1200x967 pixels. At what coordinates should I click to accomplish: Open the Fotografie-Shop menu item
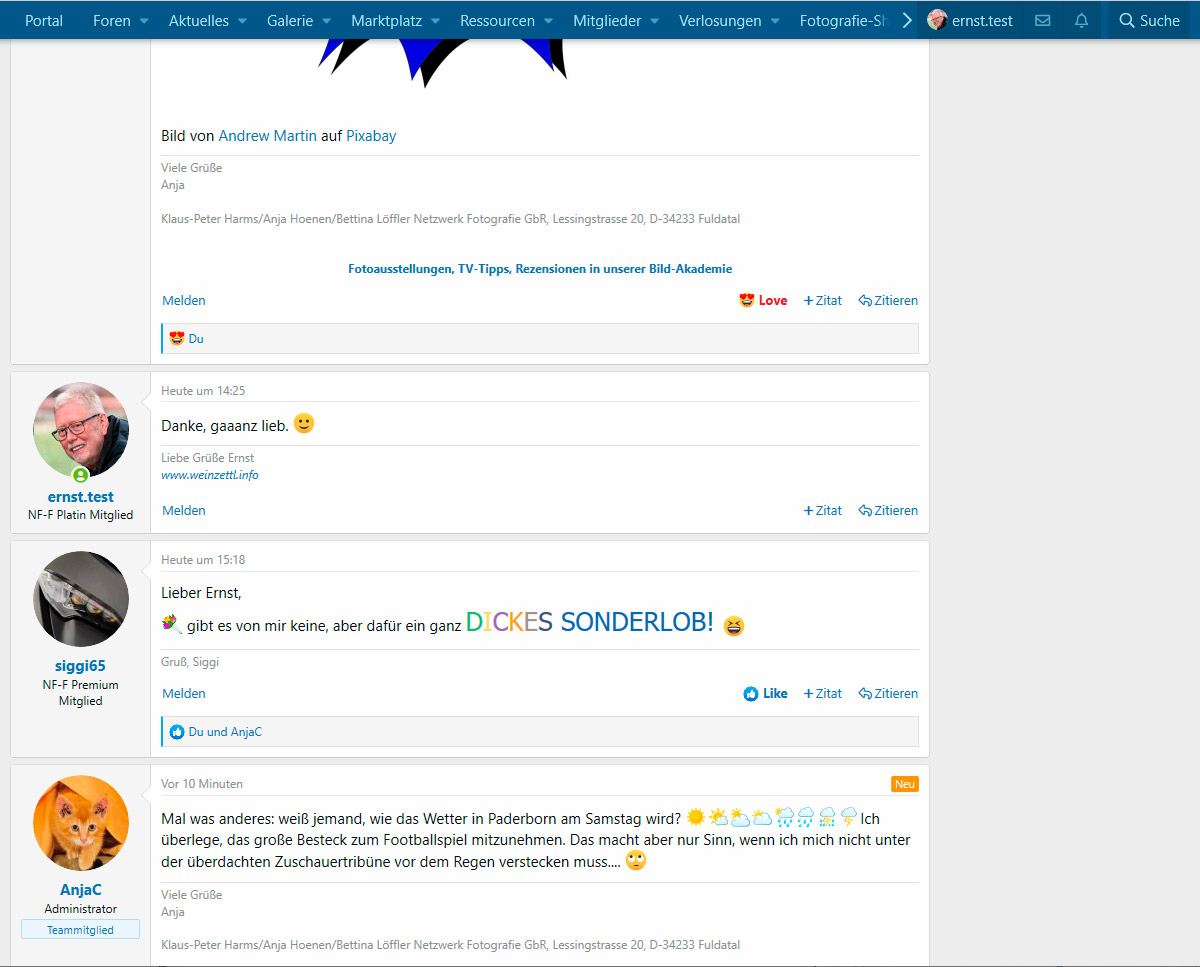[x=844, y=20]
